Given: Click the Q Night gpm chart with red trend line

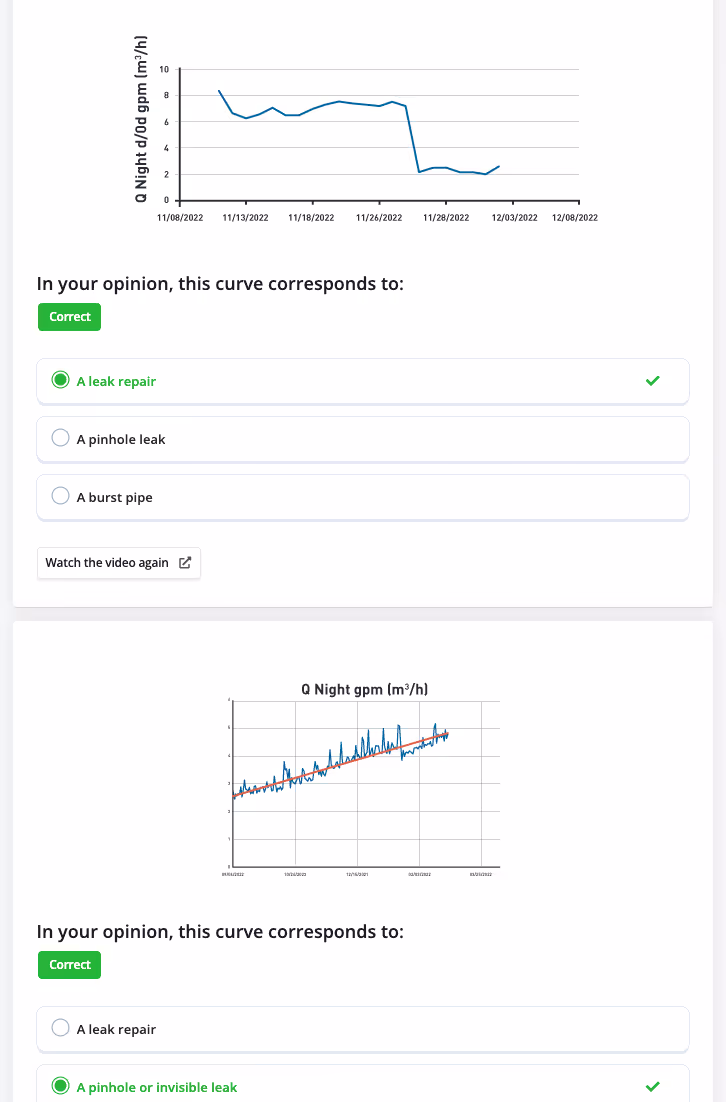Looking at the screenshot, I should pos(365,780).
